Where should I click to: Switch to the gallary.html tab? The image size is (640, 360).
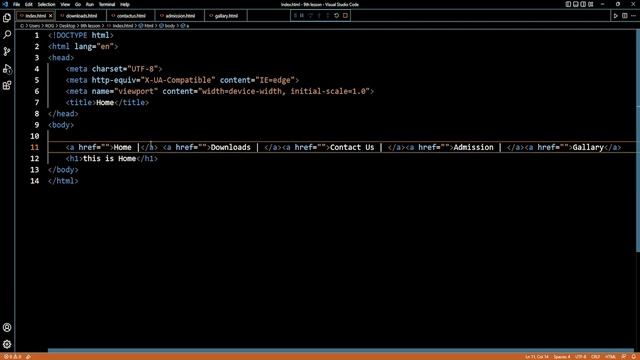226,16
